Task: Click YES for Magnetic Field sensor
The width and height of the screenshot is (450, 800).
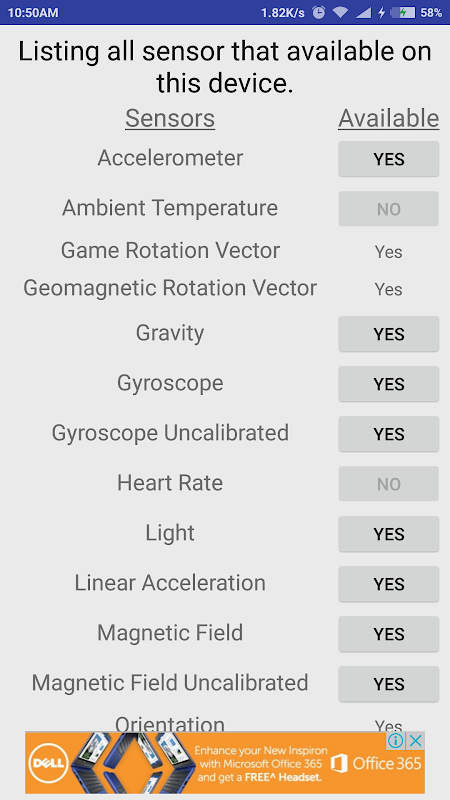Action: (388, 634)
